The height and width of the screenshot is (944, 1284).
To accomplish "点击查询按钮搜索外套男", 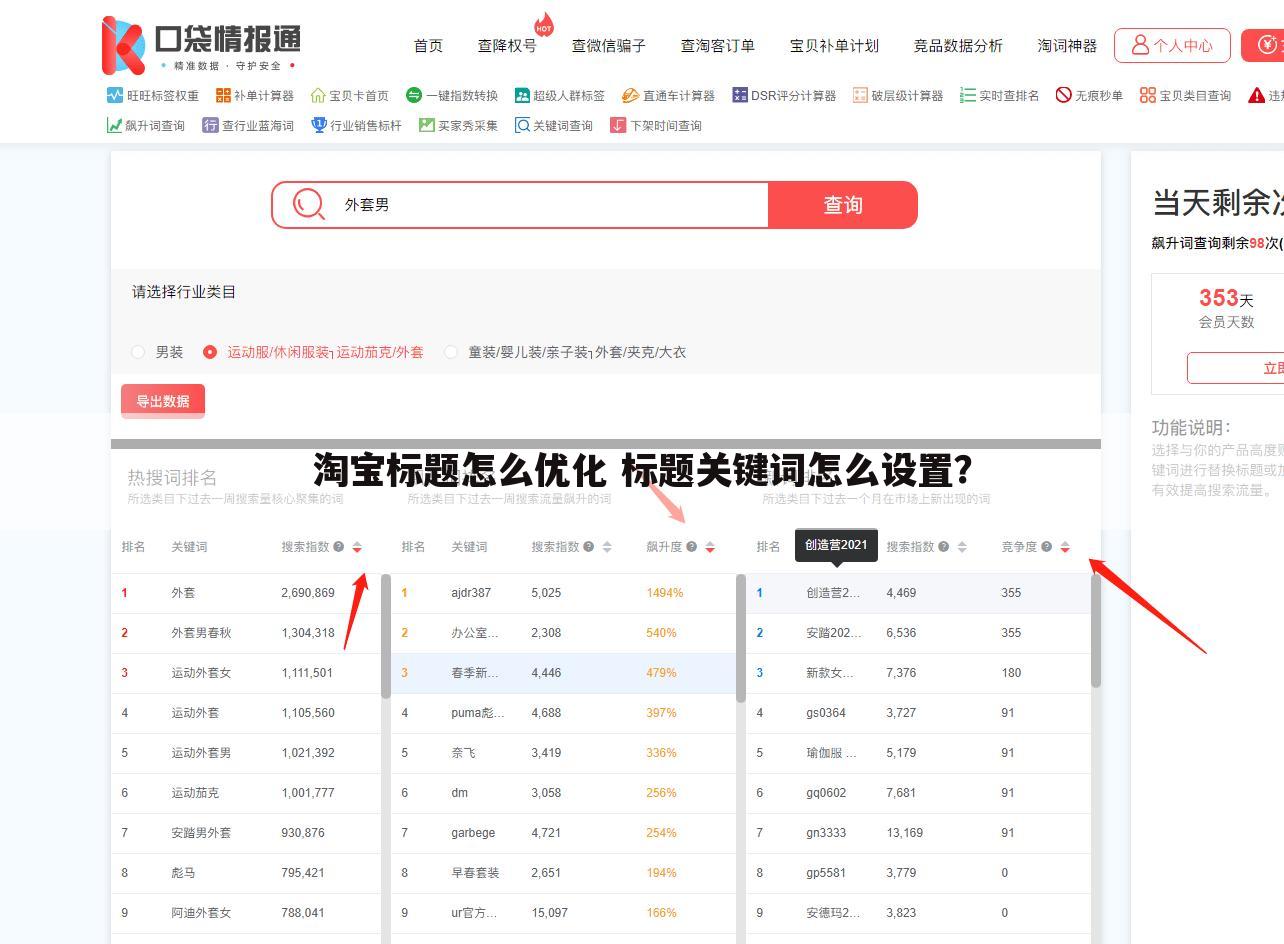I will [x=842, y=204].
